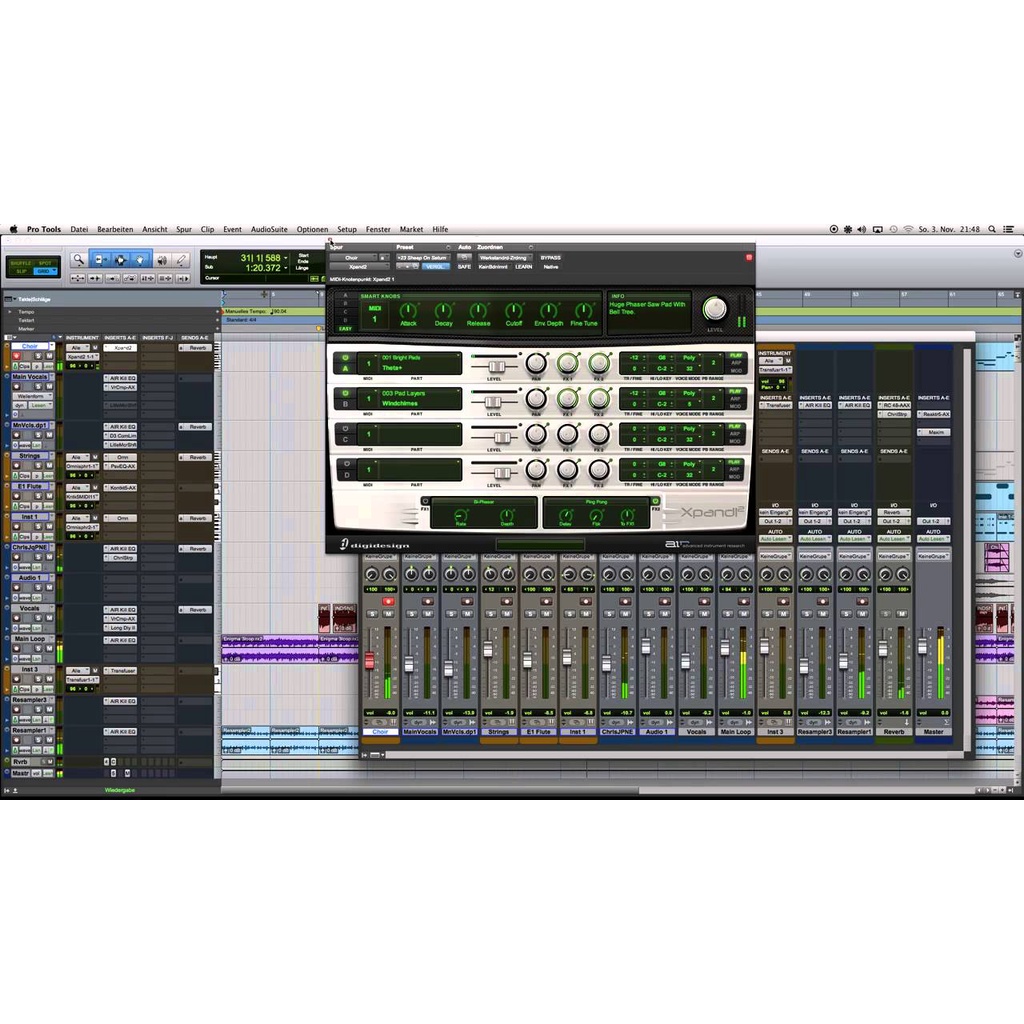Click the Fine Tune smart knob
The width and height of the screenshot is (1024, 1024).
pyautogui.click(x=583, y=310)
